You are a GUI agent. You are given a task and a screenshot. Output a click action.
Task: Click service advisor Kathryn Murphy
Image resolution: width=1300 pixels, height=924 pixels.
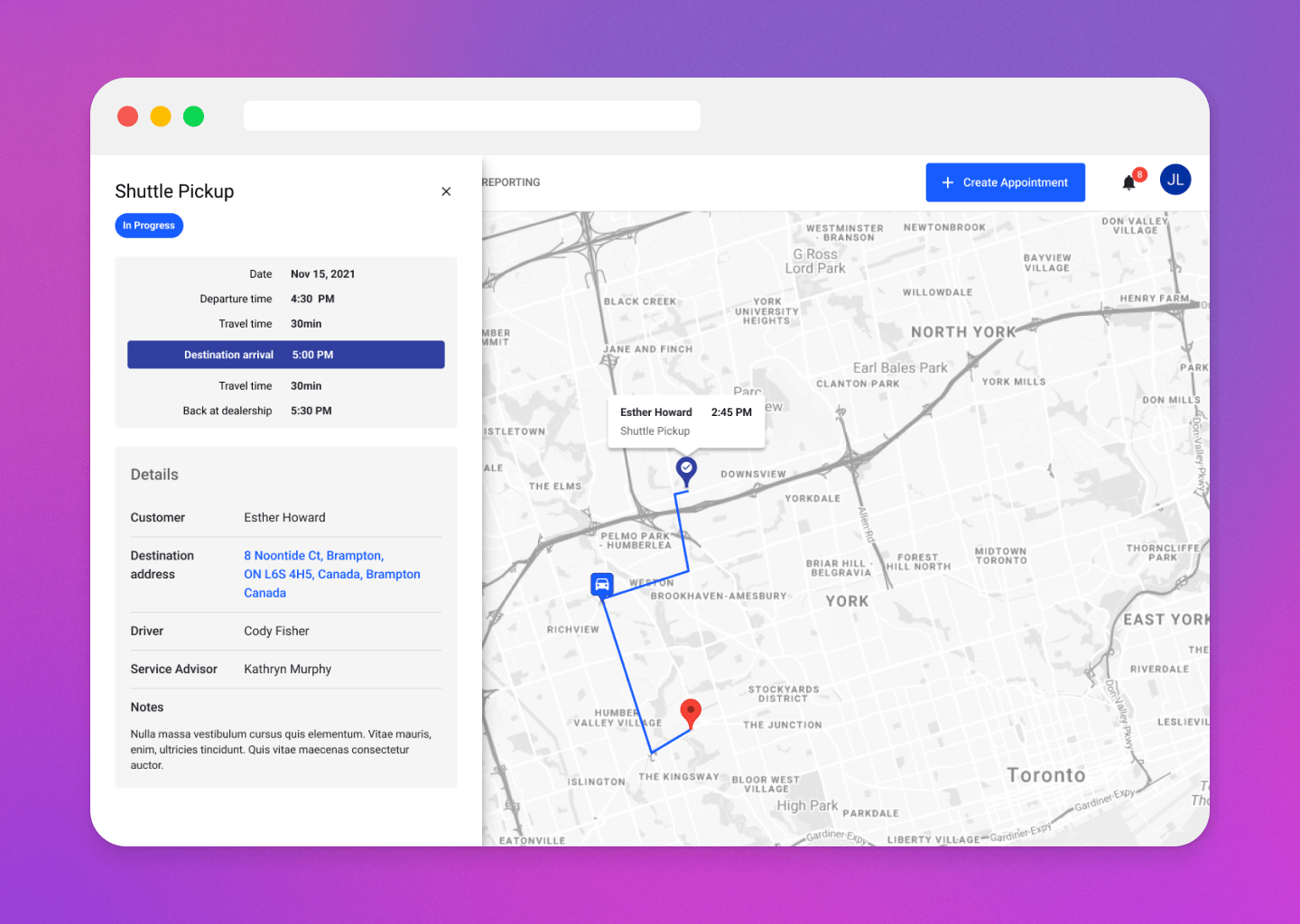pyautogui.click(x=287, y=669)
